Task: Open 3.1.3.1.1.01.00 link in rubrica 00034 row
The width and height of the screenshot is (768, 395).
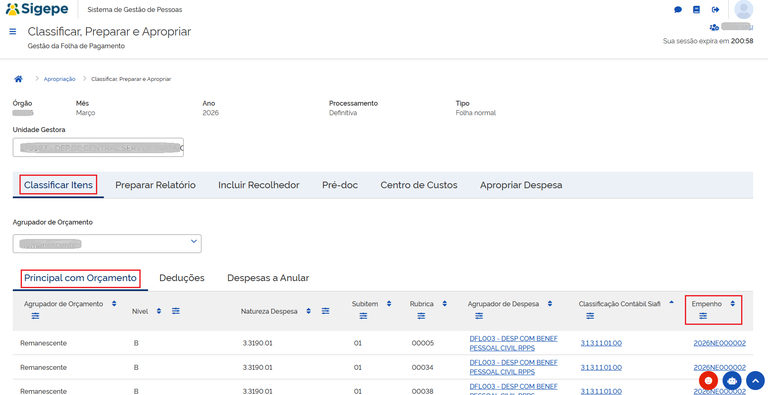Action: click(x=601, y=367)
